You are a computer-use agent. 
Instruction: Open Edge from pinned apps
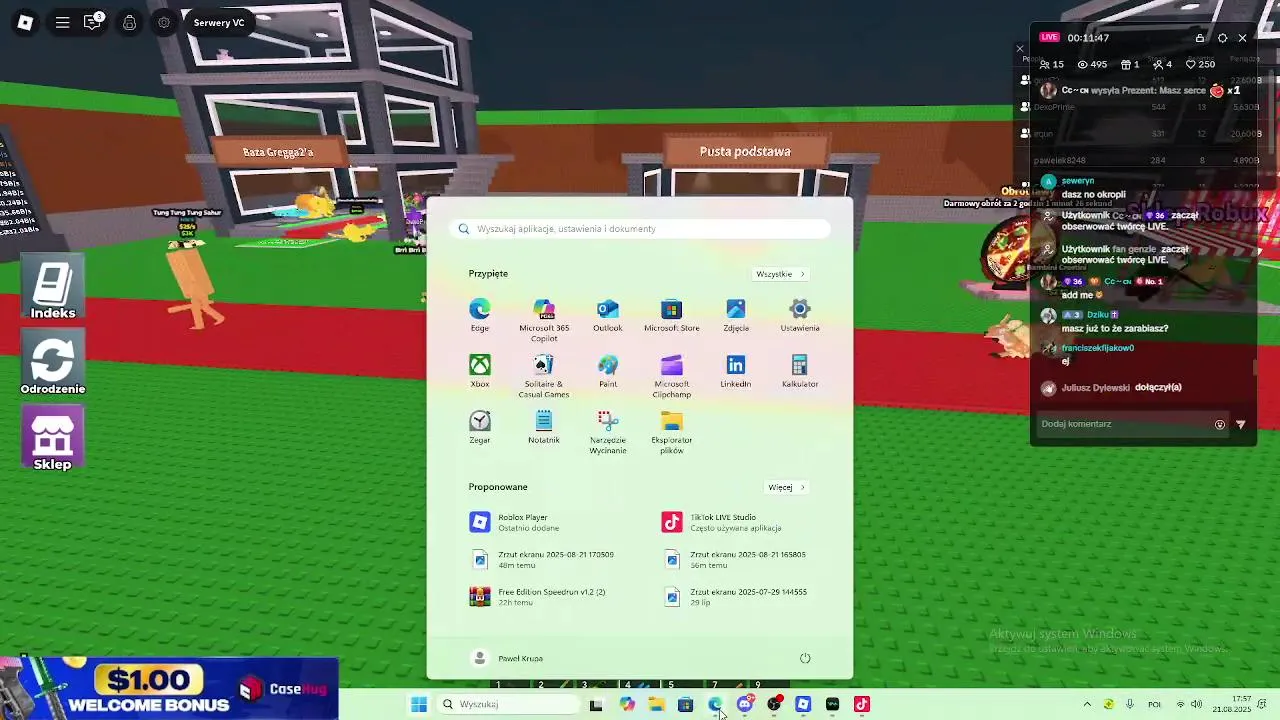(x=480, y=315)
